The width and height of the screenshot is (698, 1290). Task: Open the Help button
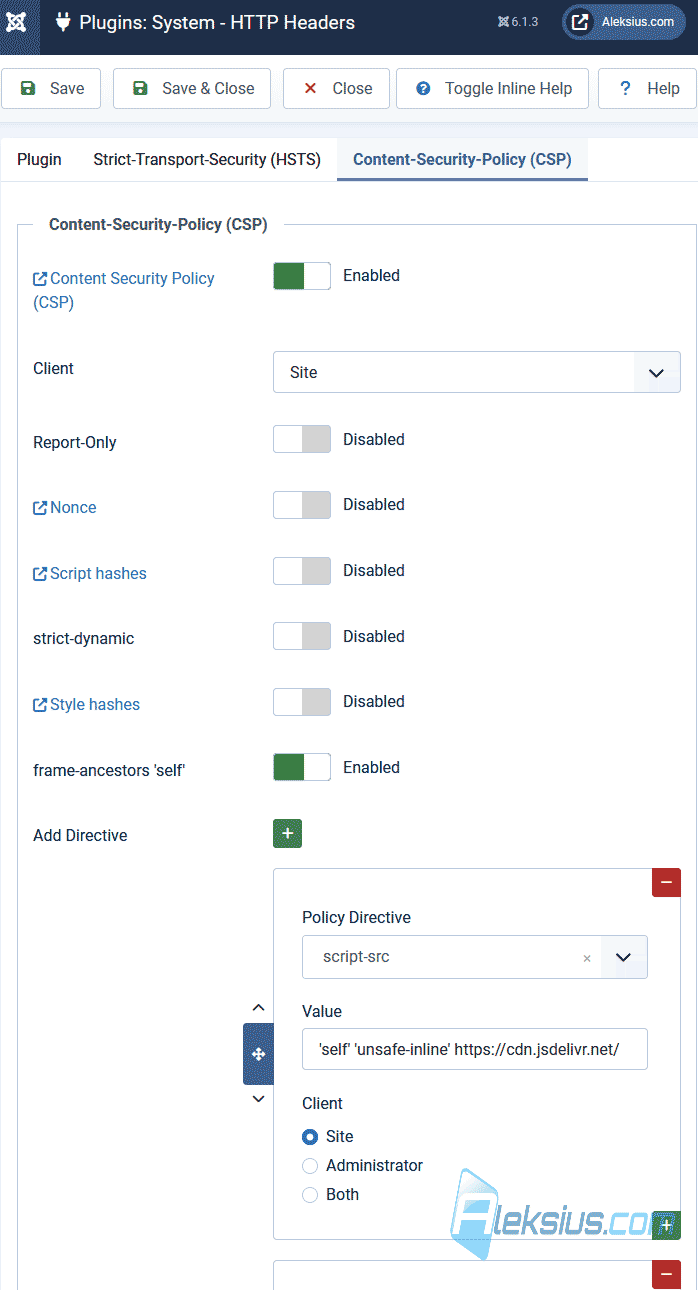(647, 88)
